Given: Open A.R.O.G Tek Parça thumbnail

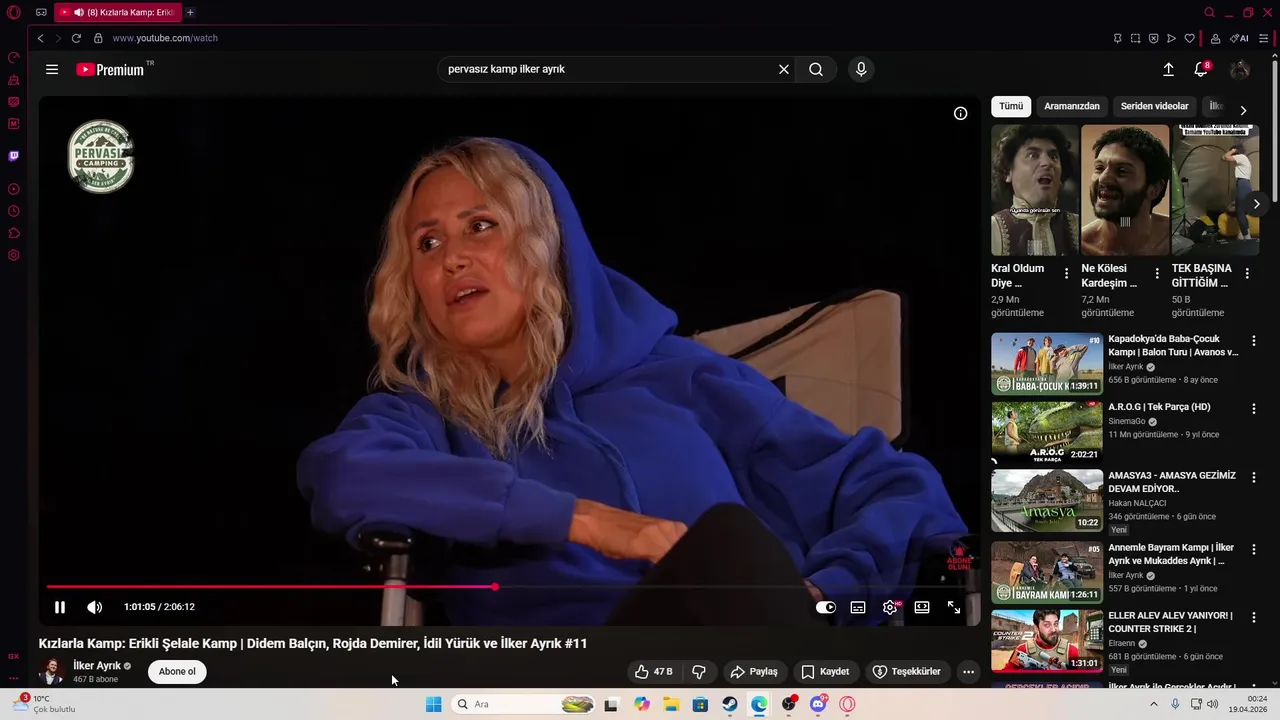Looking at the screenshot, I should coord(1047,432).
